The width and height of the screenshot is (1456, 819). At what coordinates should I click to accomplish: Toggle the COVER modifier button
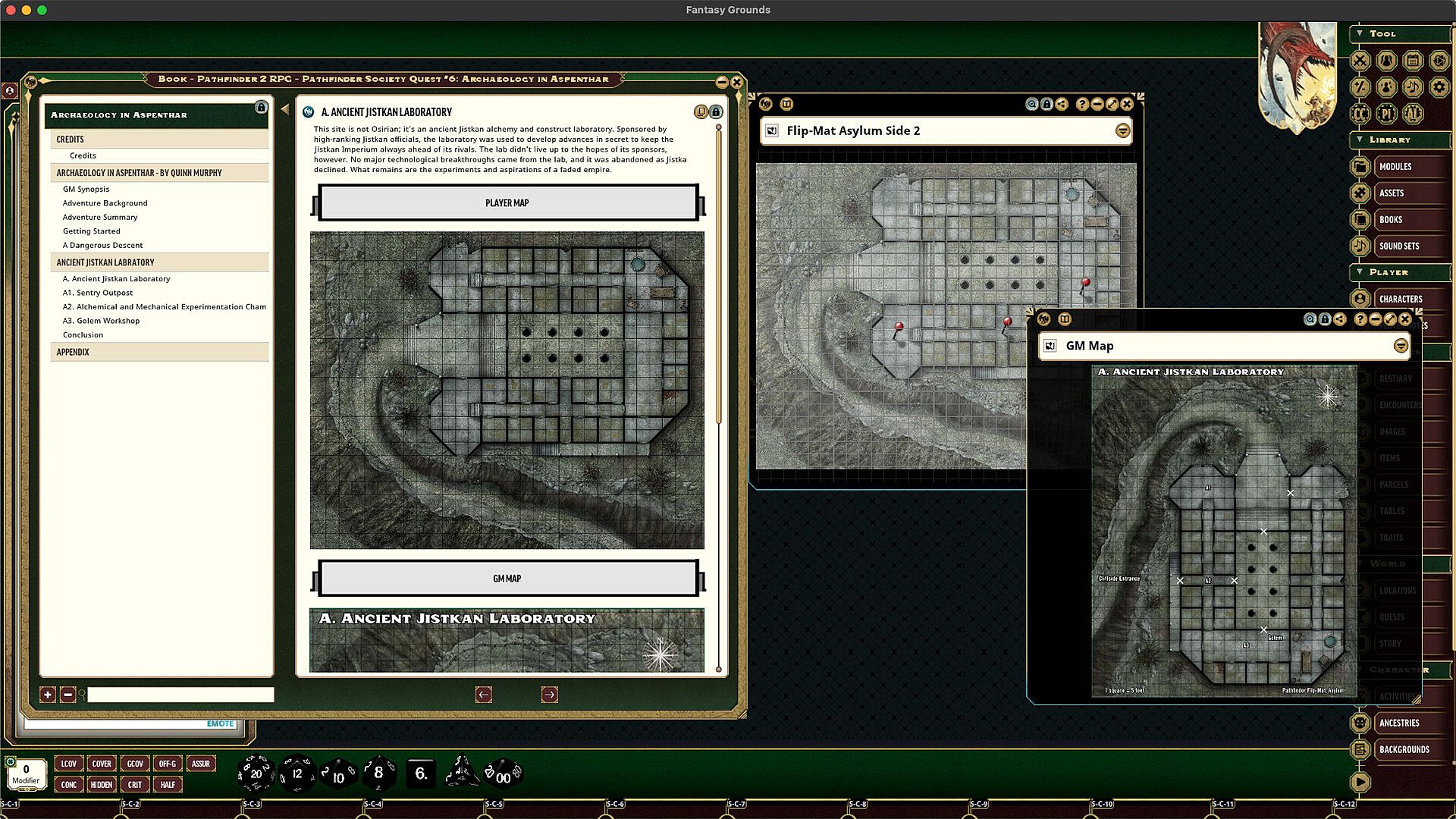[x=102, y=764]
